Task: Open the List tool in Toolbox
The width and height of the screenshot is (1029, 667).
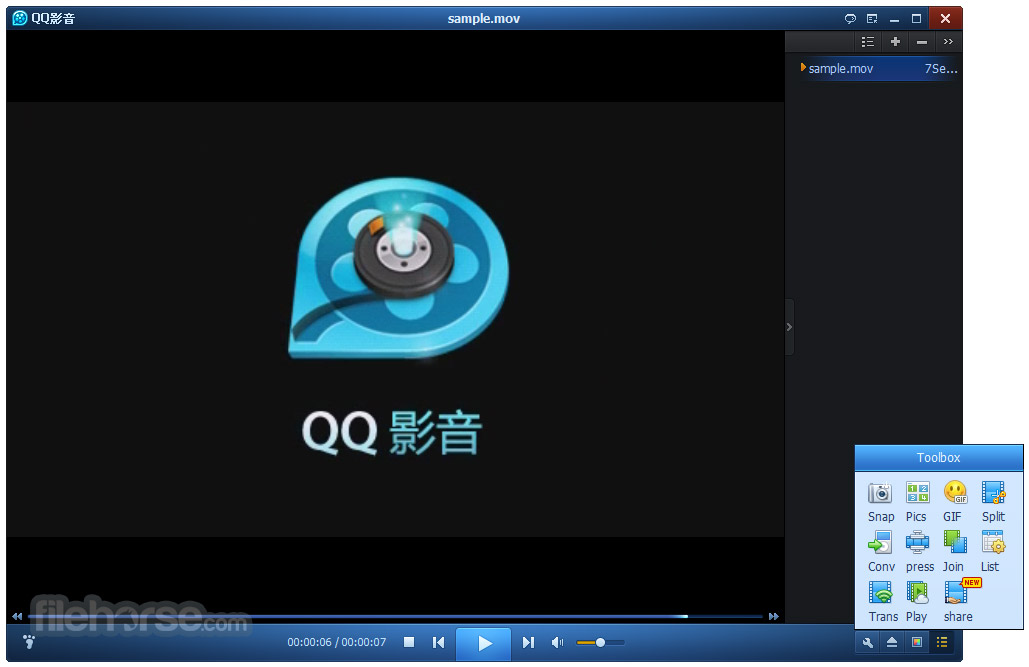Action: pyautogui.click(x=992, y=552)
